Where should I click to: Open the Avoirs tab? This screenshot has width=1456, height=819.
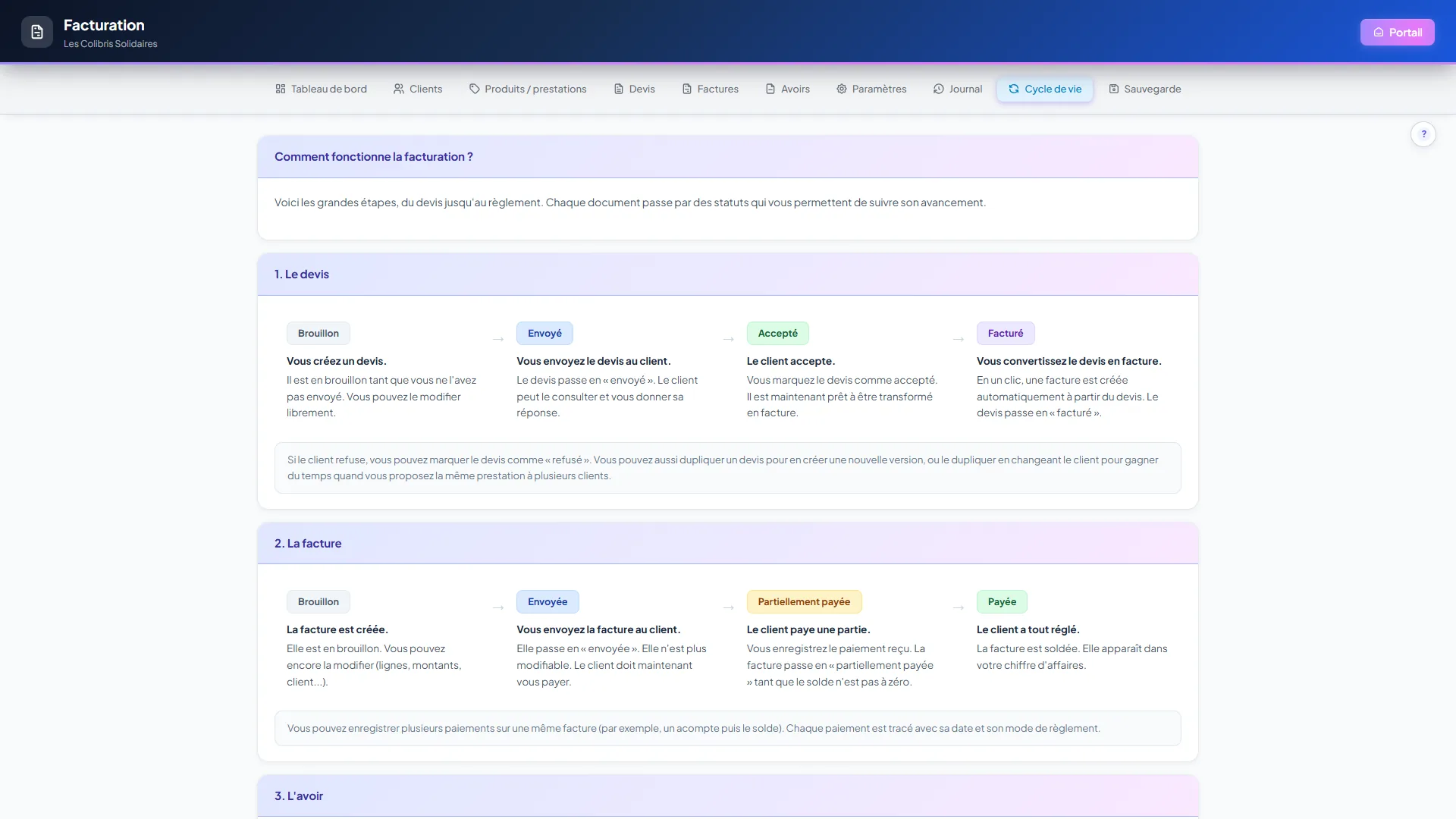788,89
